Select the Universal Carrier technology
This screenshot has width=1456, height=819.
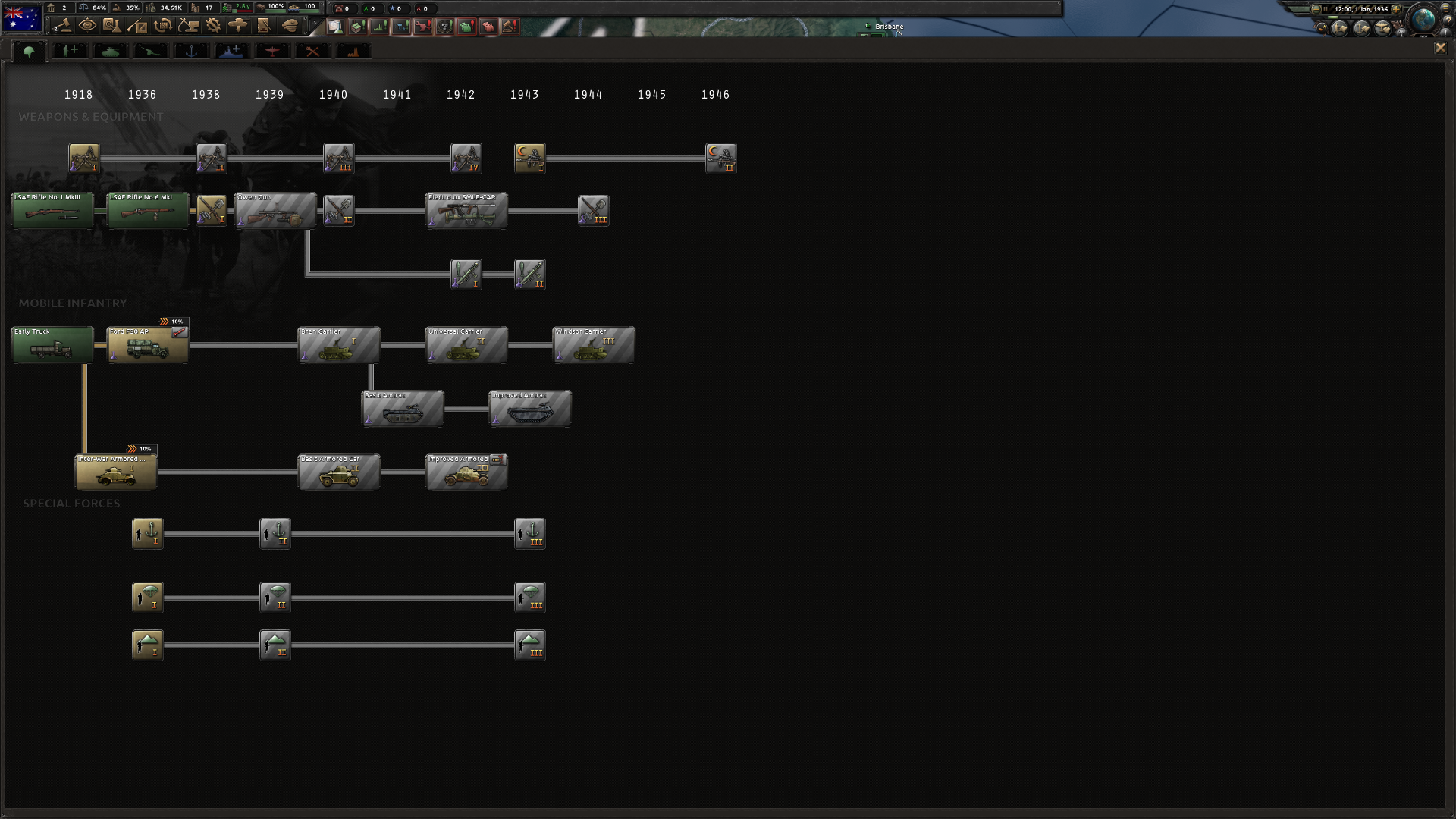point(466,345)
